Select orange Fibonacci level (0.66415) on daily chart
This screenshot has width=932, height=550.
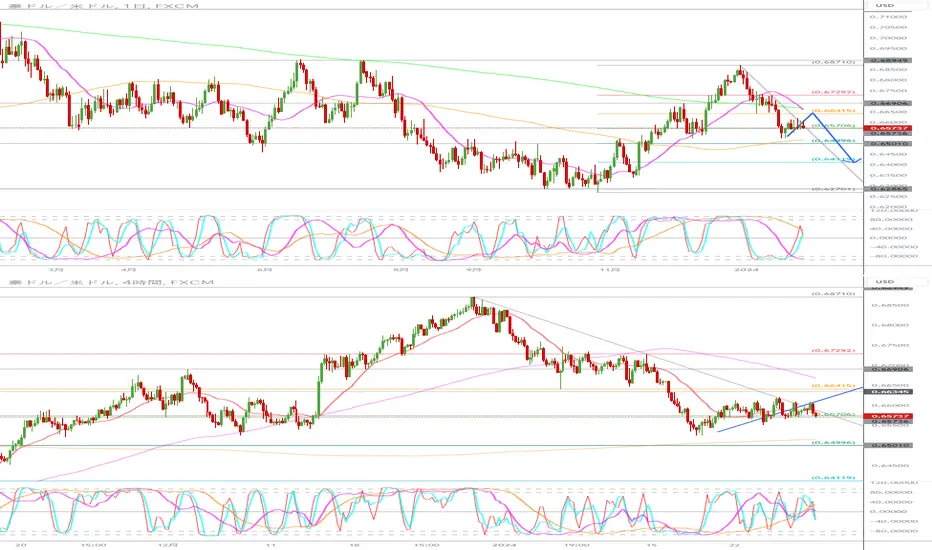tap(833, 111)
